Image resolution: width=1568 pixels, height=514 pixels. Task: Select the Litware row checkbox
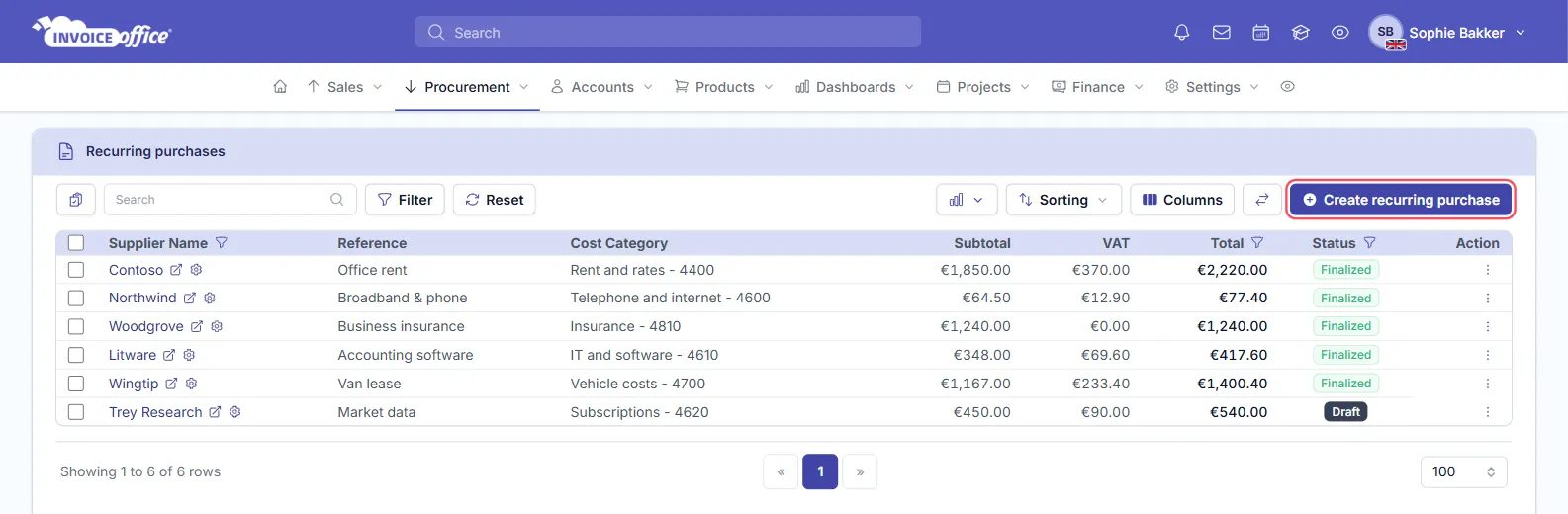point(76,355)
